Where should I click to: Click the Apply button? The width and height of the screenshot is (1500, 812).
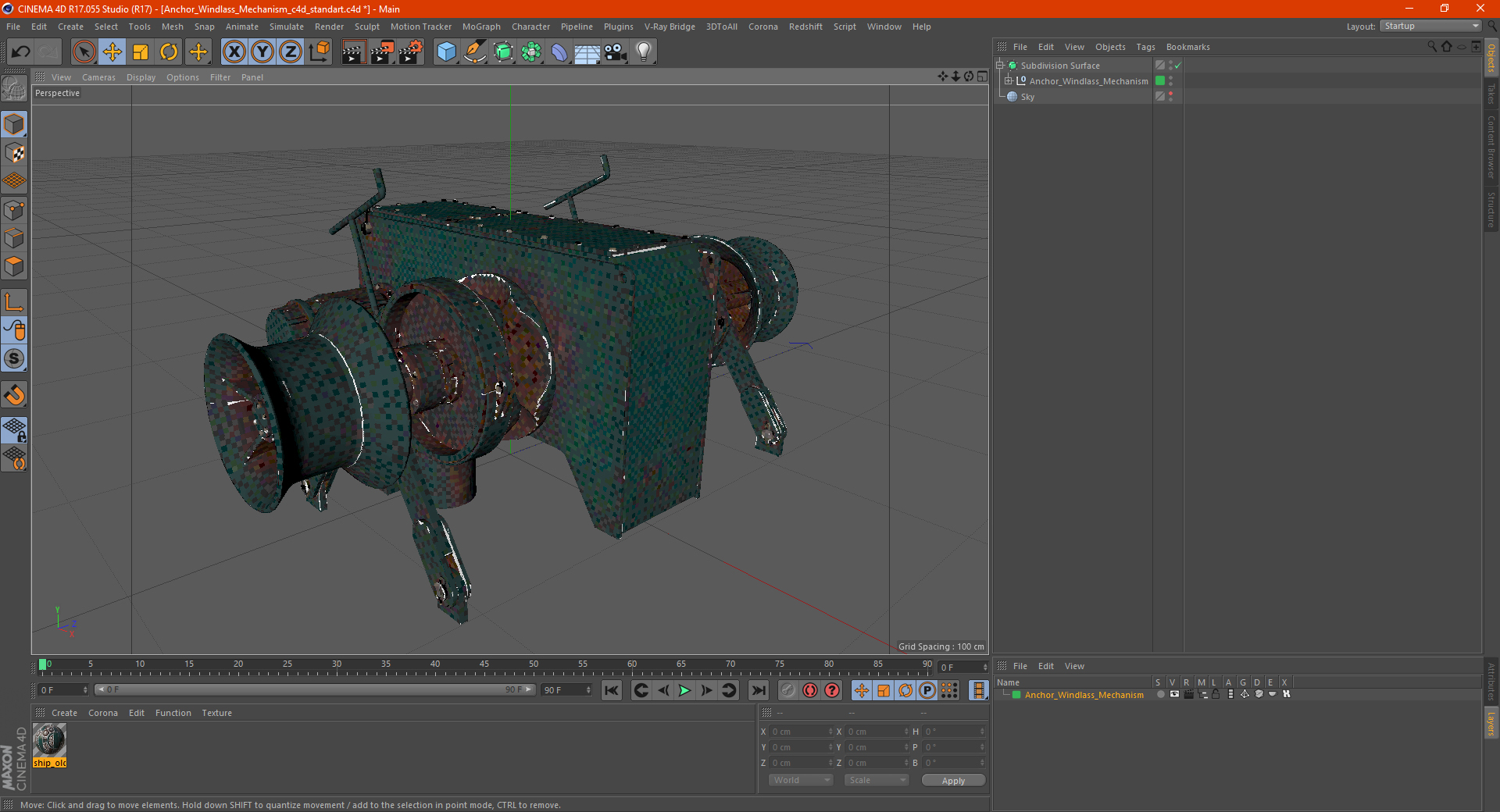(953, 780)
